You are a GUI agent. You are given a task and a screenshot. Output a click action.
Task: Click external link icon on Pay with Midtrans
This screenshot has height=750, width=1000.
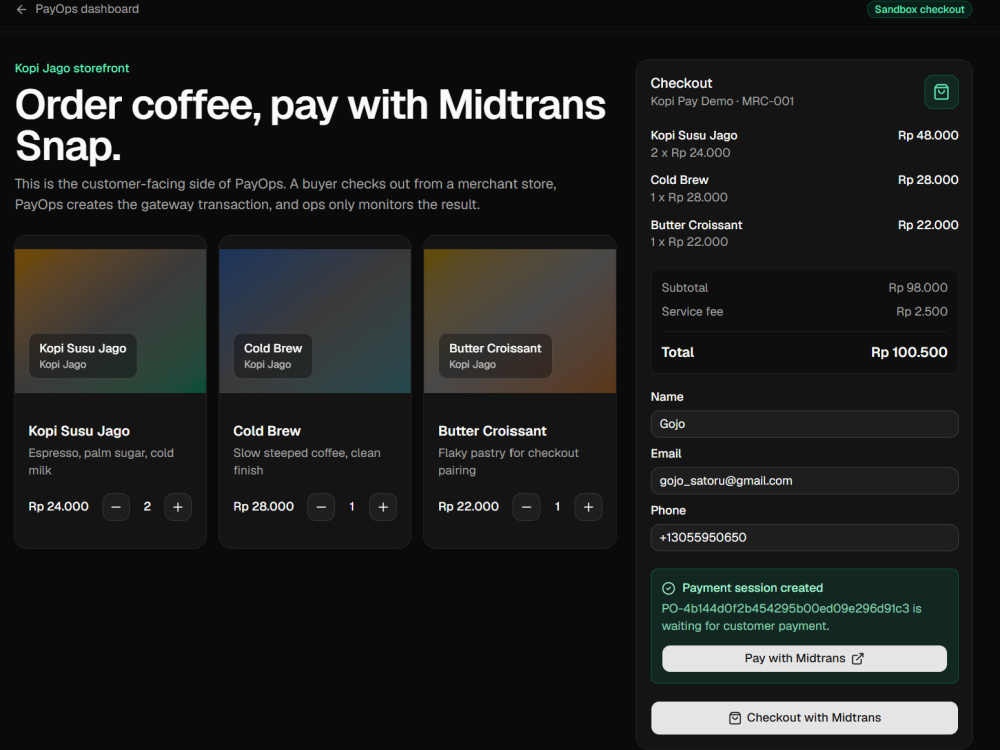click(x=858, y=659)
